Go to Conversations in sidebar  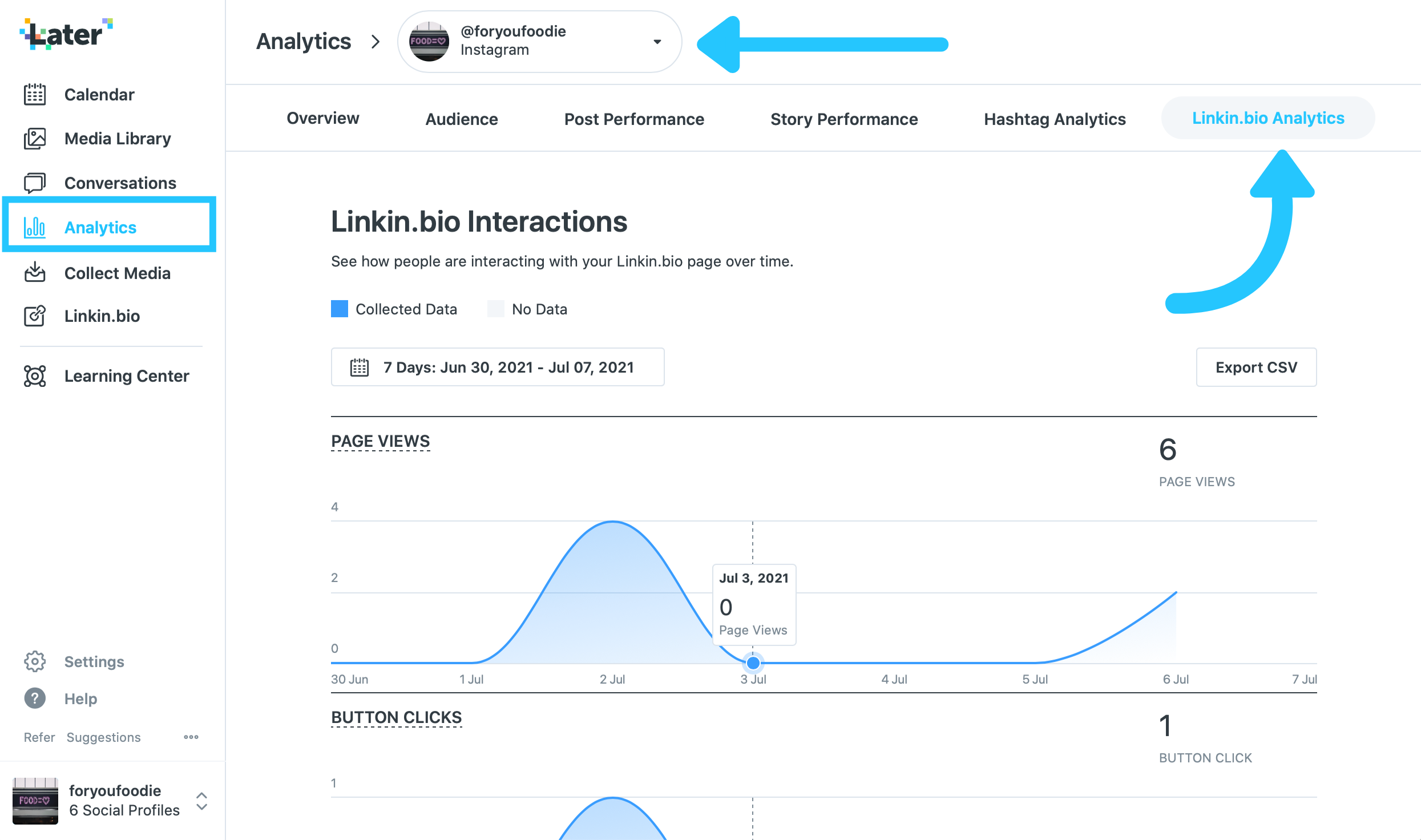pyautogui.click(x=120, y=183)
